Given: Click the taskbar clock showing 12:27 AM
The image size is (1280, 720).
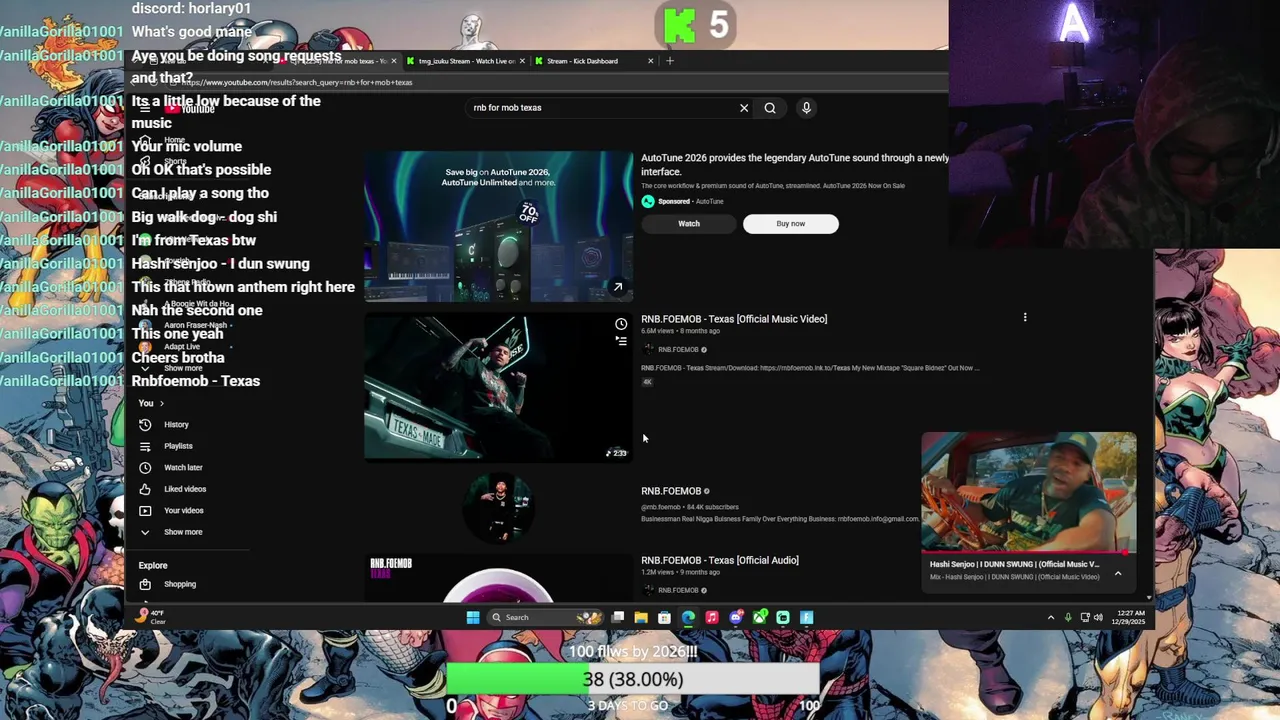Looking at the screenshot, I should (x=1131, y=617).
